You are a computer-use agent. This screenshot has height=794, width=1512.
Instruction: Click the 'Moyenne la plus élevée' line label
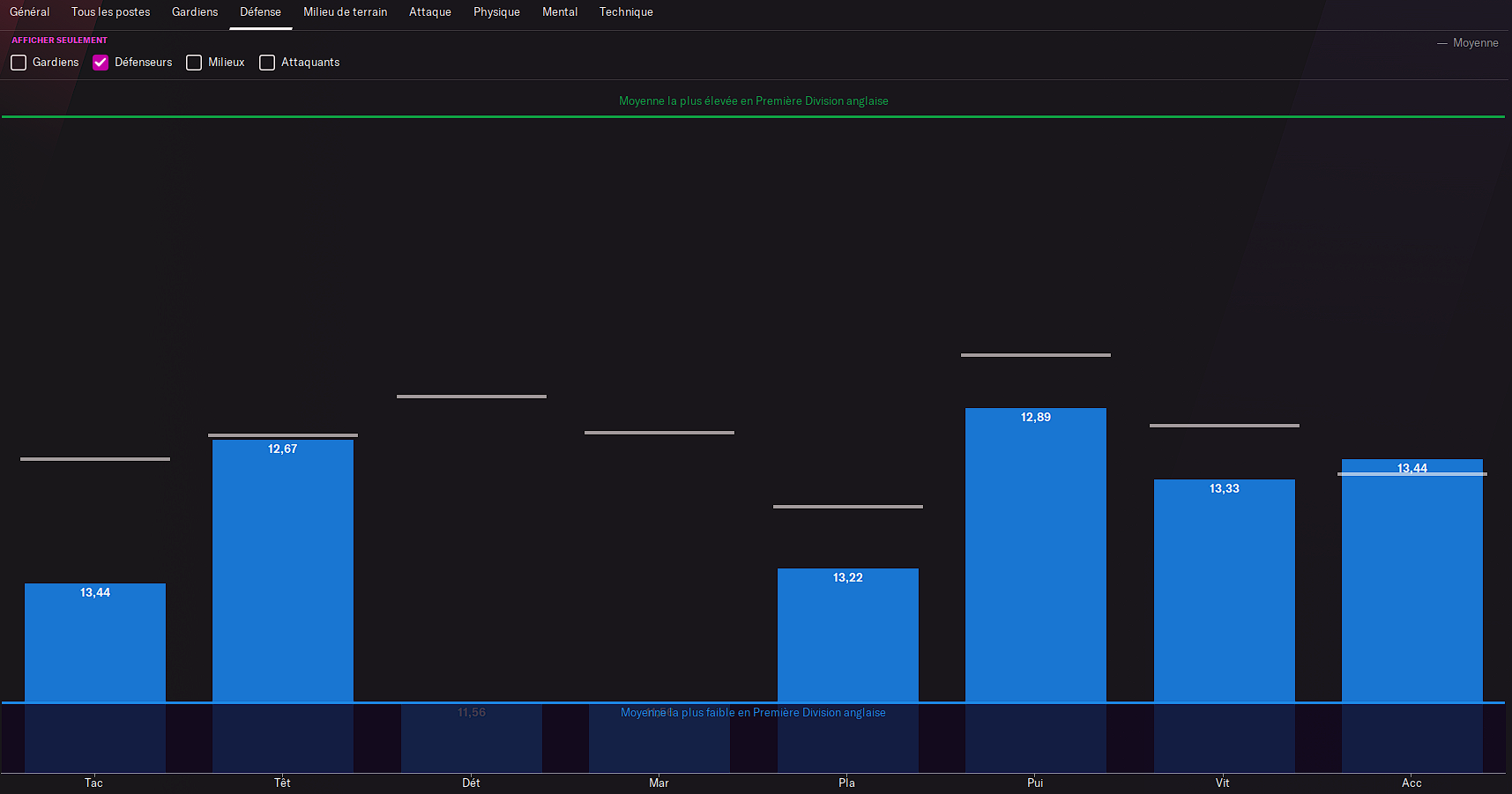click(x=754, y=101)
